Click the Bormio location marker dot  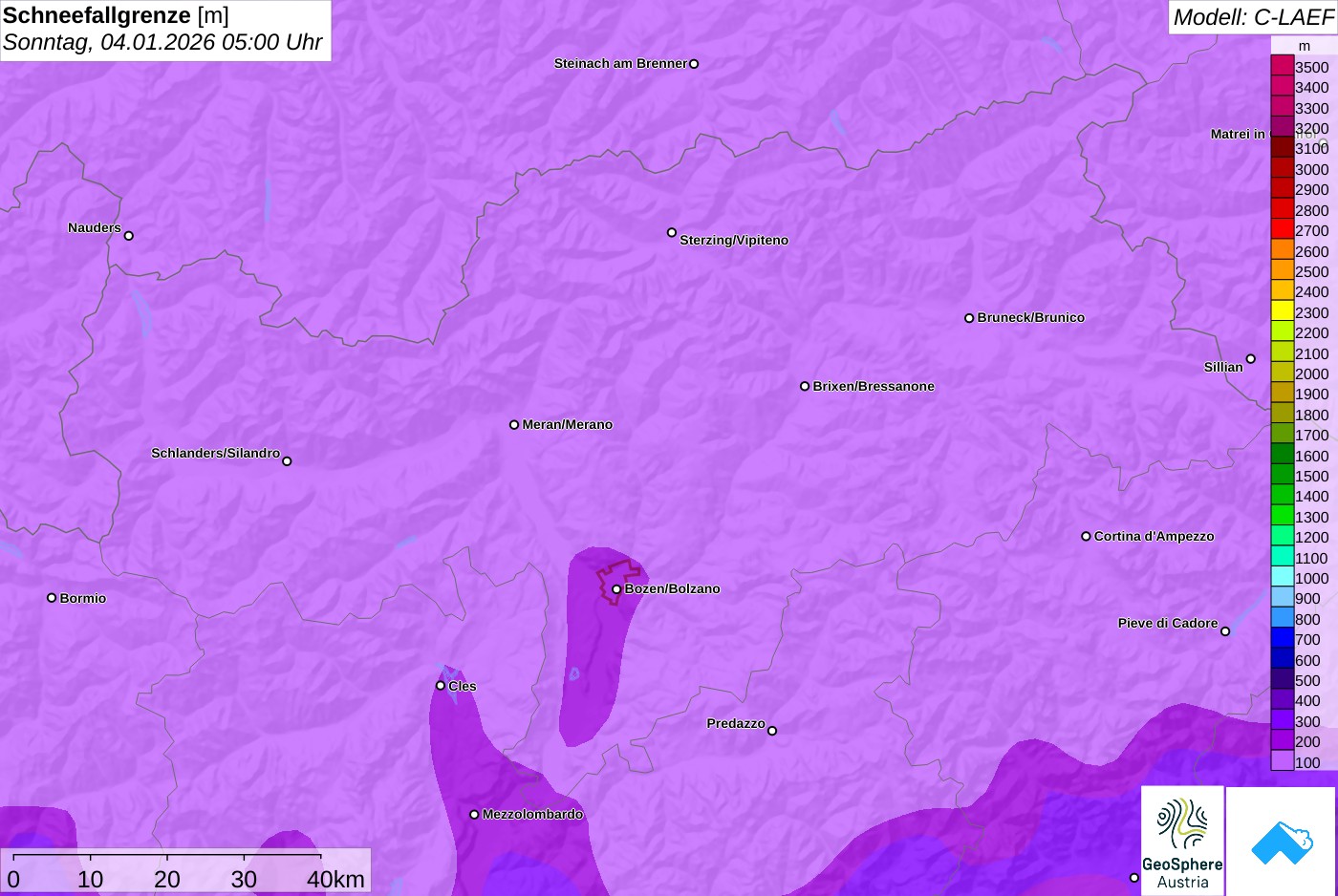coord(52,598)
